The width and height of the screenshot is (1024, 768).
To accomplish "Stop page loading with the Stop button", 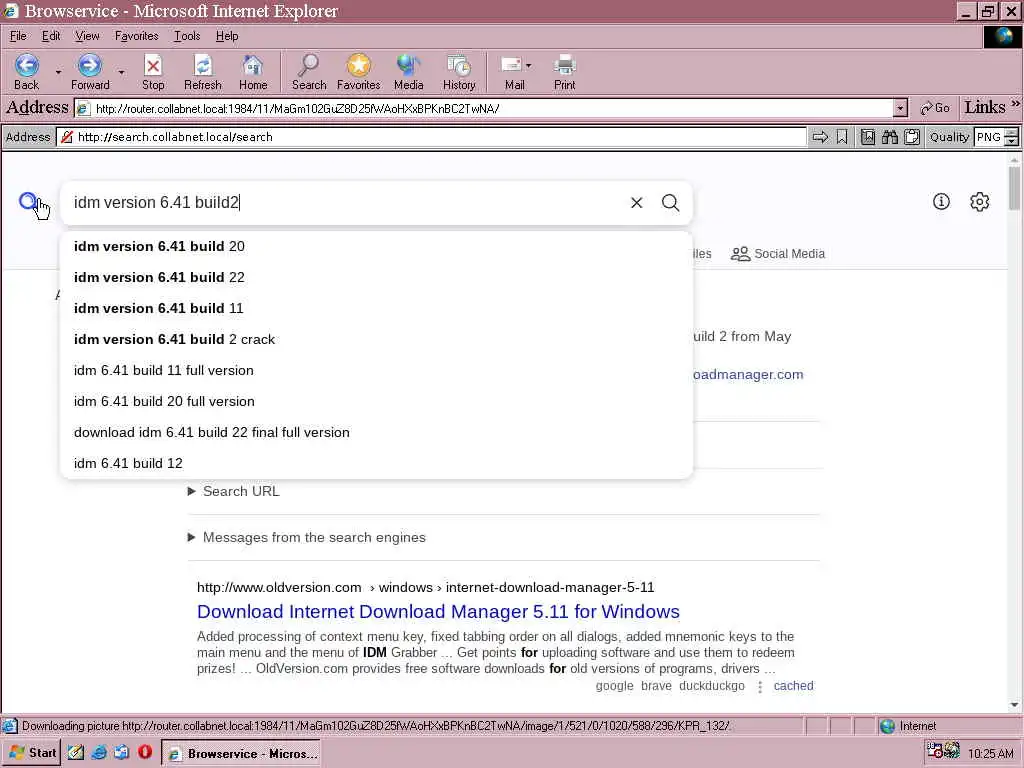I will [x=153, y=72].
